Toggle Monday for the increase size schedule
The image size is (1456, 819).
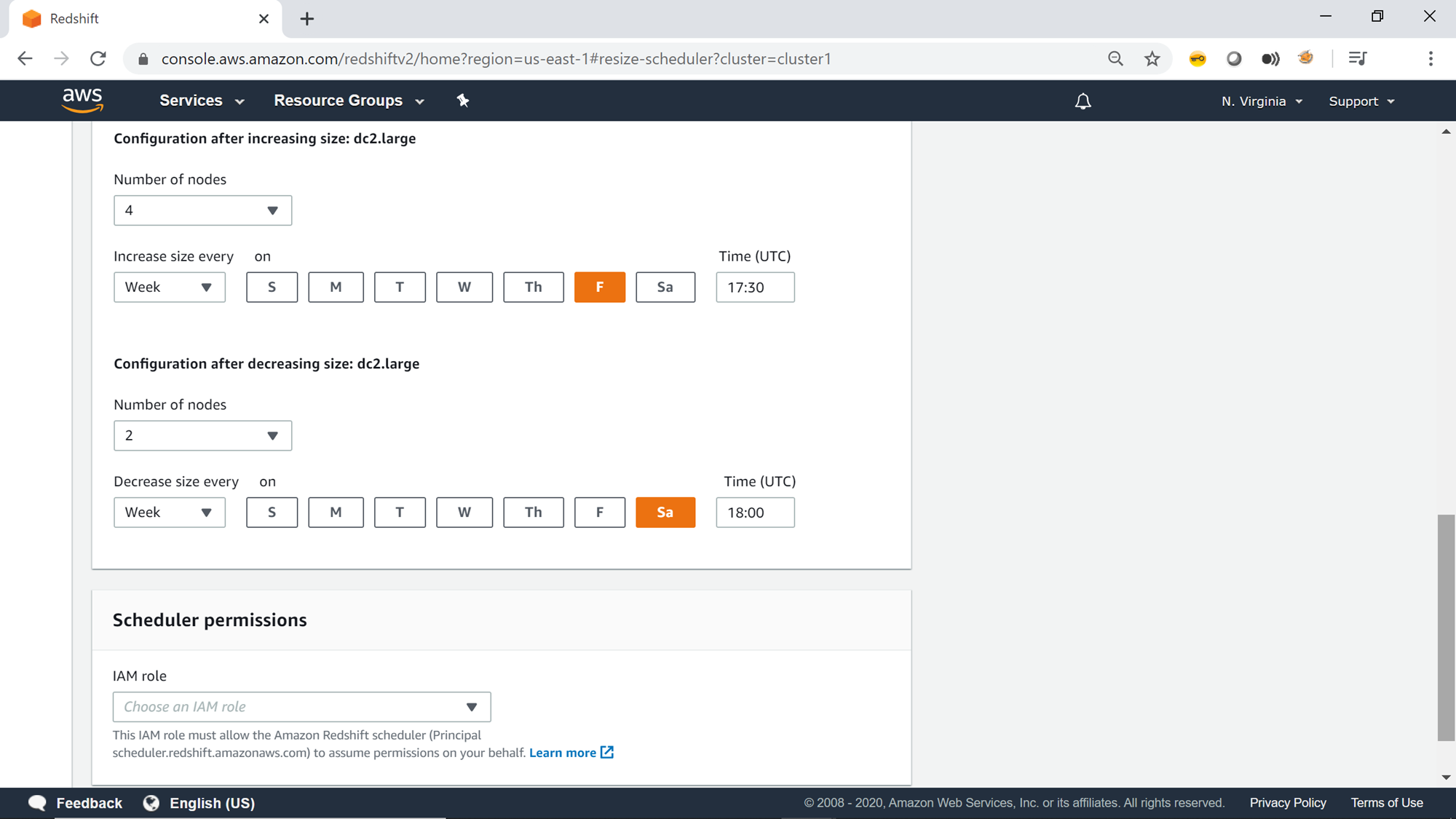pyautogui.click(x=336, y=287)
